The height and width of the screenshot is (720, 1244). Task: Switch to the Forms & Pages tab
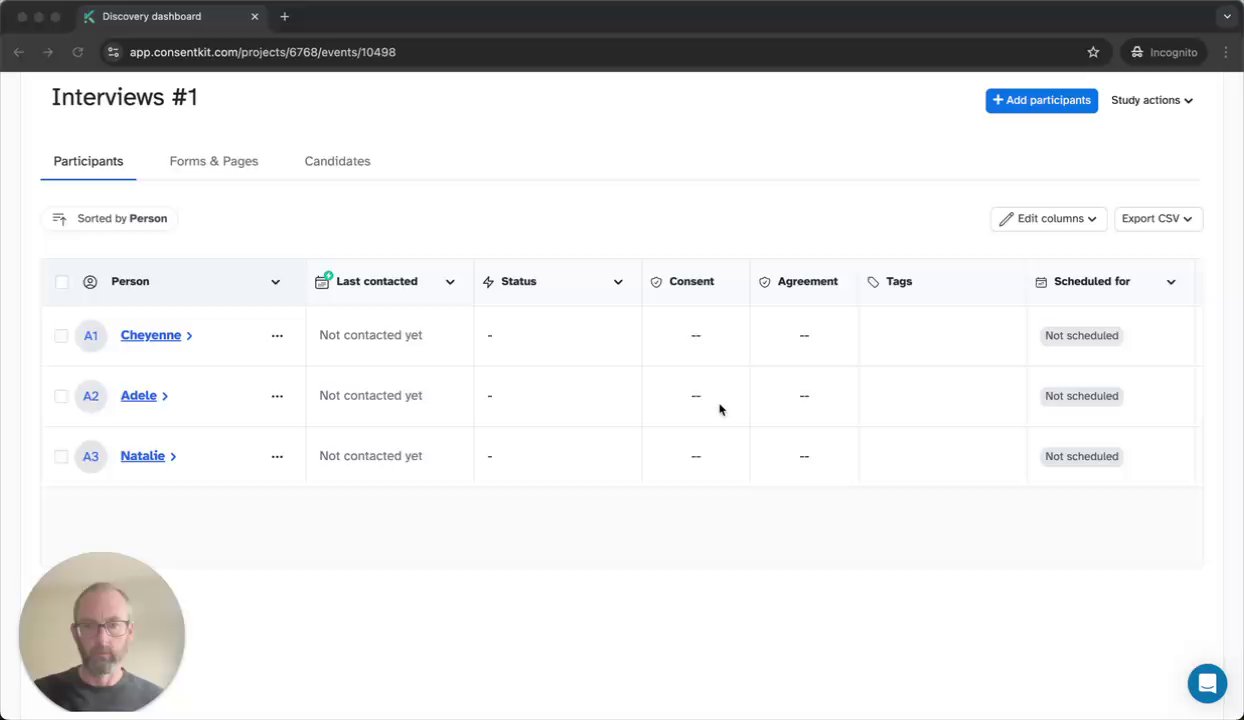[214, 161]
